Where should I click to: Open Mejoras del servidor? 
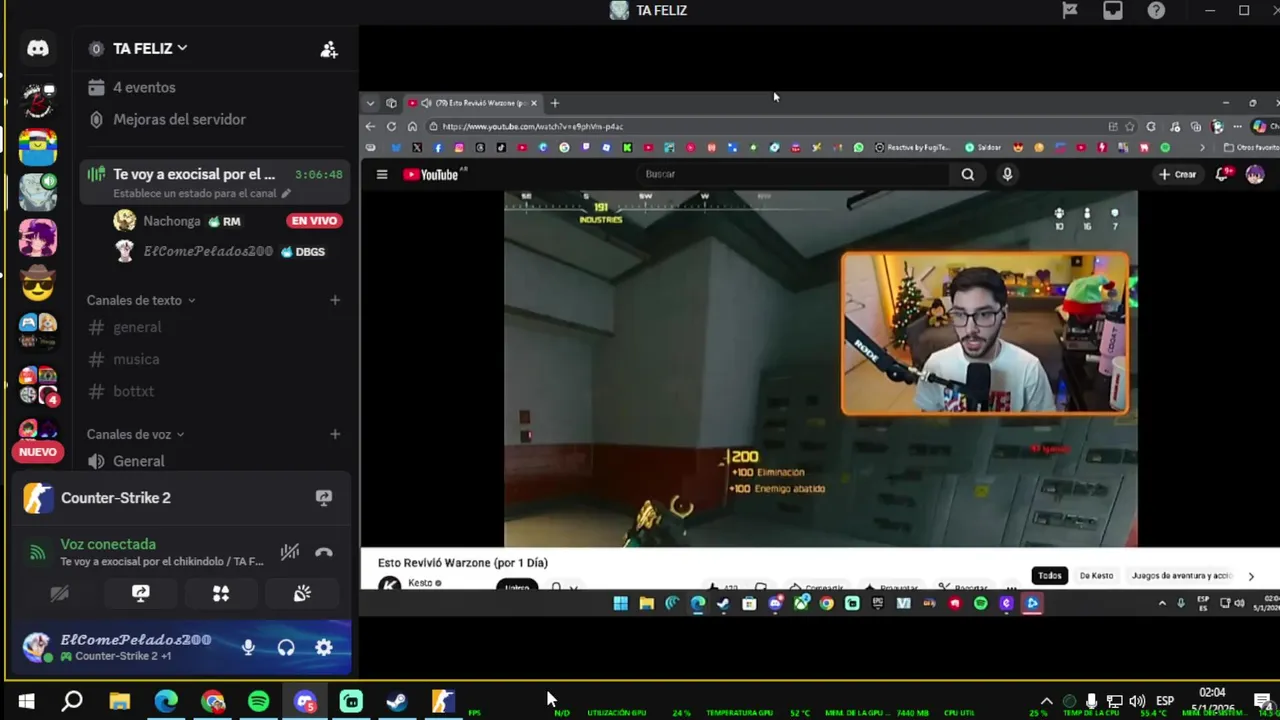(179, 119)
